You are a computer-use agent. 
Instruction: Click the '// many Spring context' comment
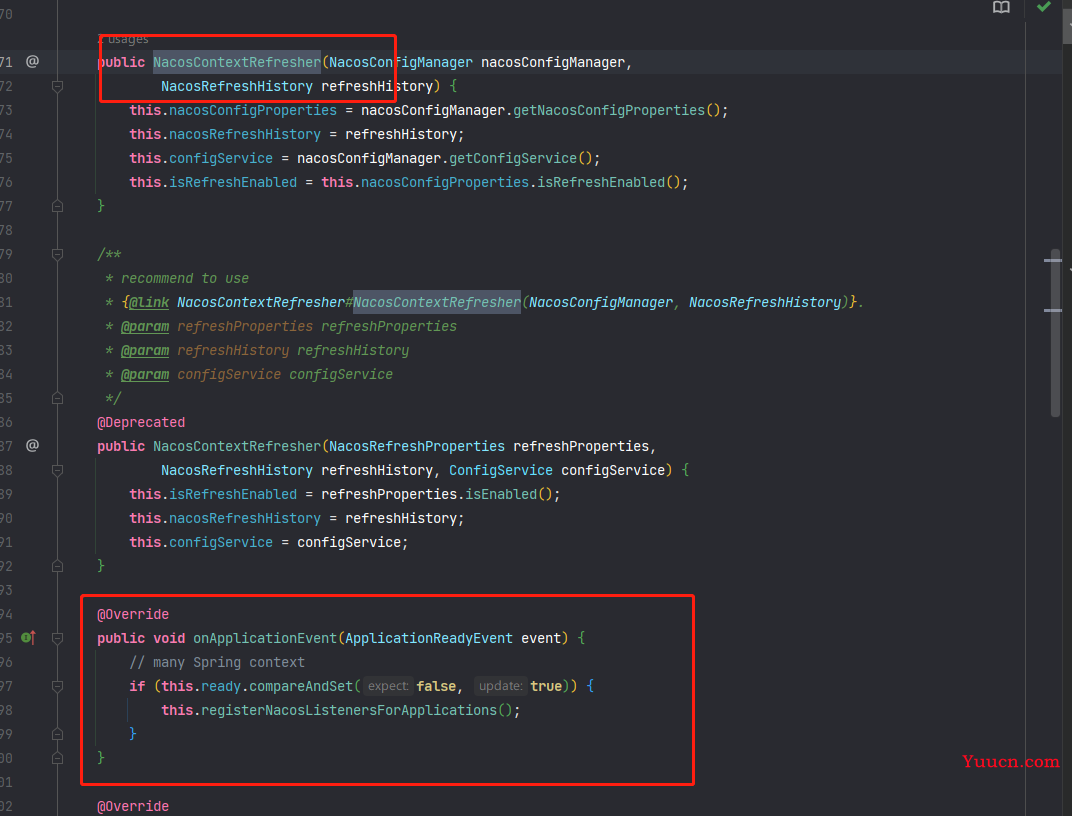217,662
